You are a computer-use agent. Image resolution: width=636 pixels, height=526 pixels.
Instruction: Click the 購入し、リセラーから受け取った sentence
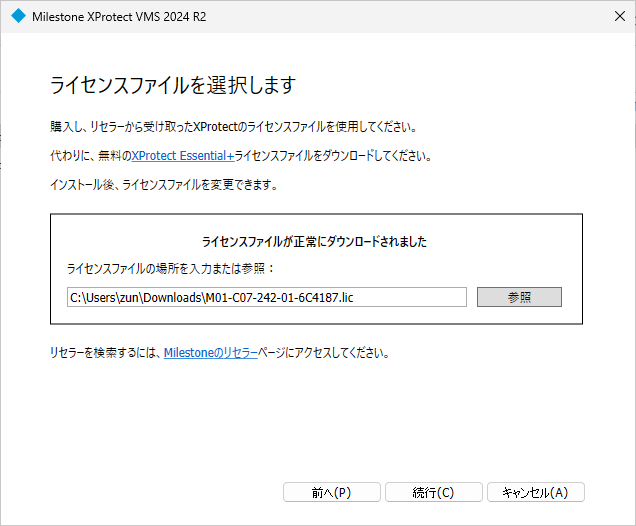point(234,127)
